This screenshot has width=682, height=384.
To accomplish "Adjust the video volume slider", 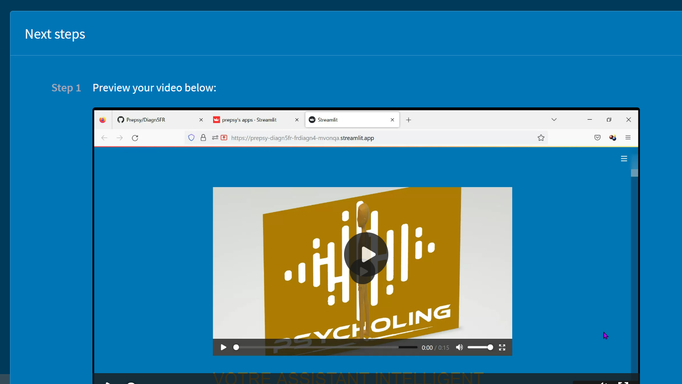I will click(480, 347).
